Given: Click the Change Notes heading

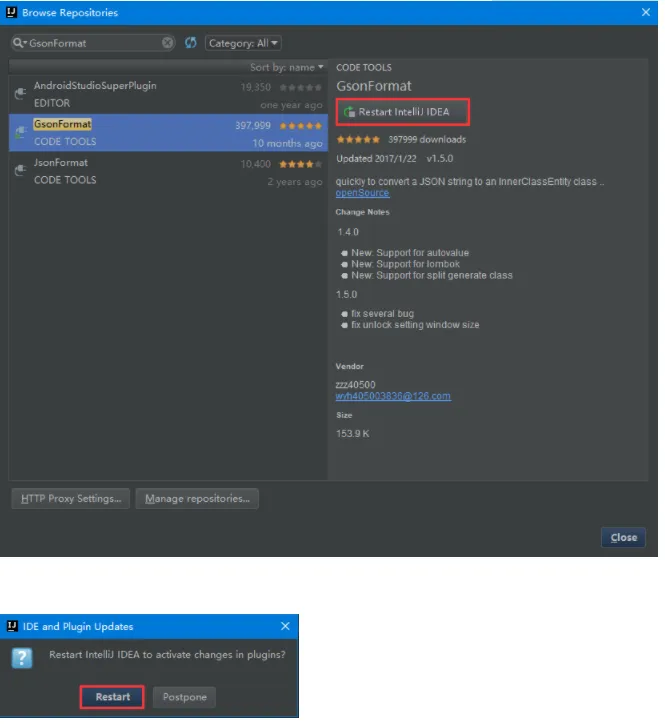Looking at the screenshot, I should coord(363,212).
